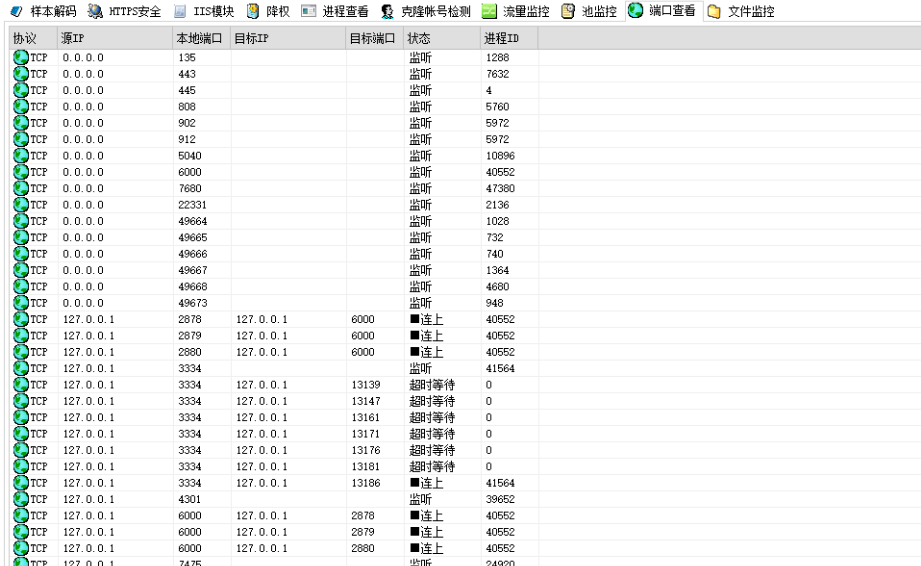The height and width of the screenshot is (566, 921).
Task: Select target port 13186 cell
Action: 366,483
